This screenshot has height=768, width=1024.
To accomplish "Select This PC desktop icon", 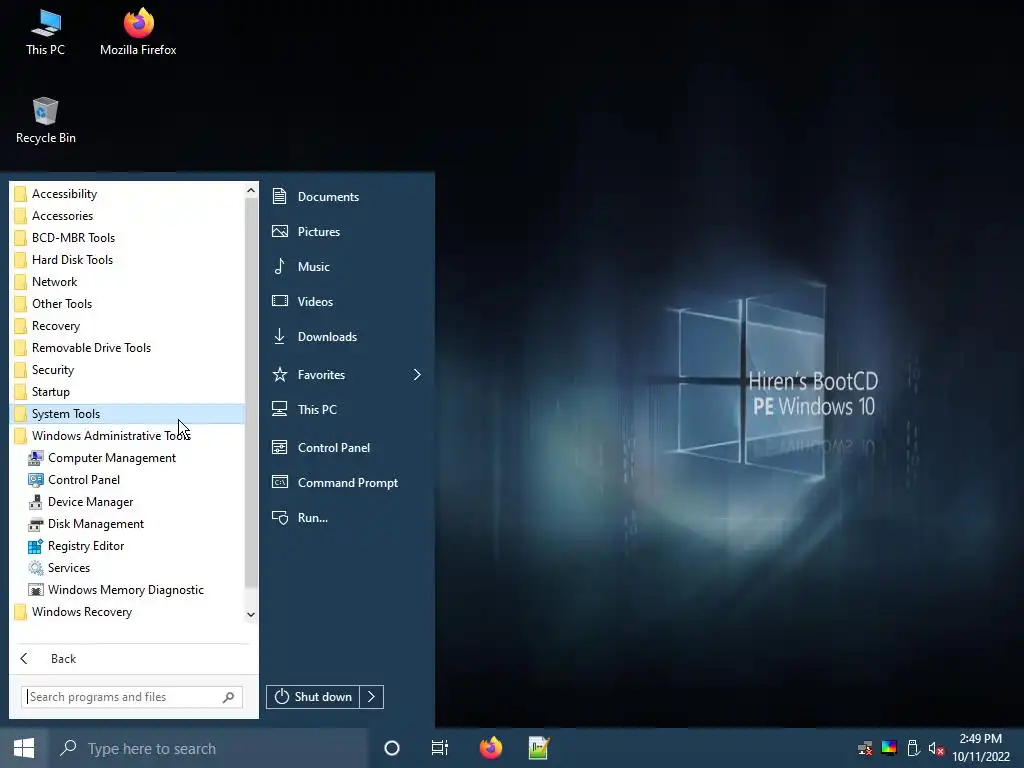I will [46, 32].
